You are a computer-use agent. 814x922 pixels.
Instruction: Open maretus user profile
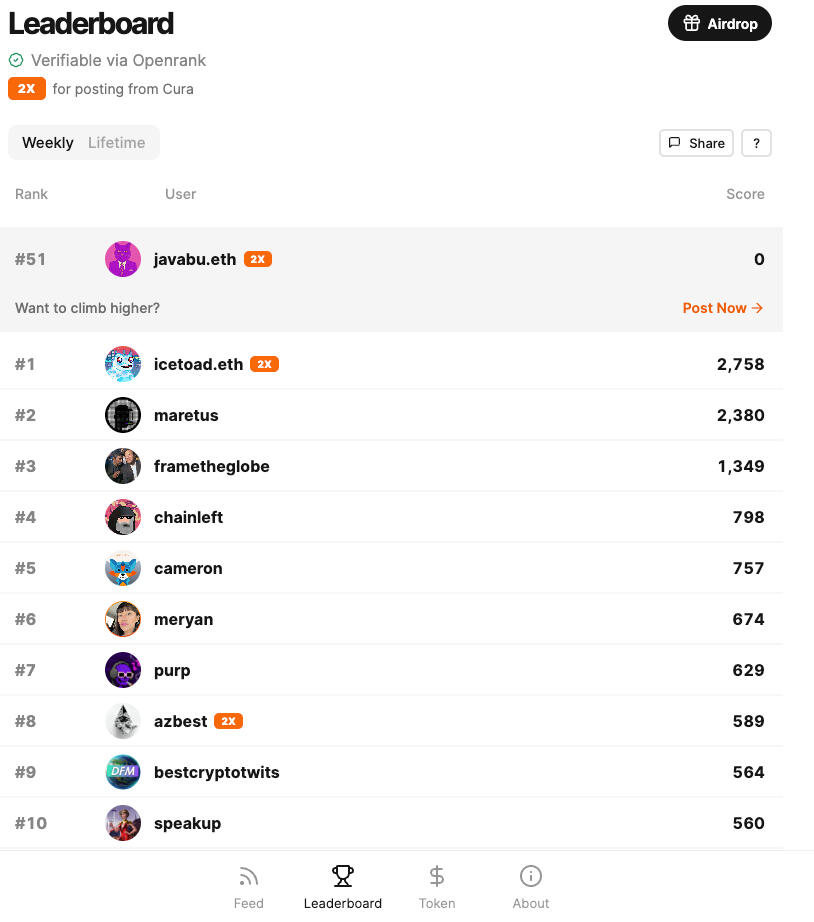(186, 415)
